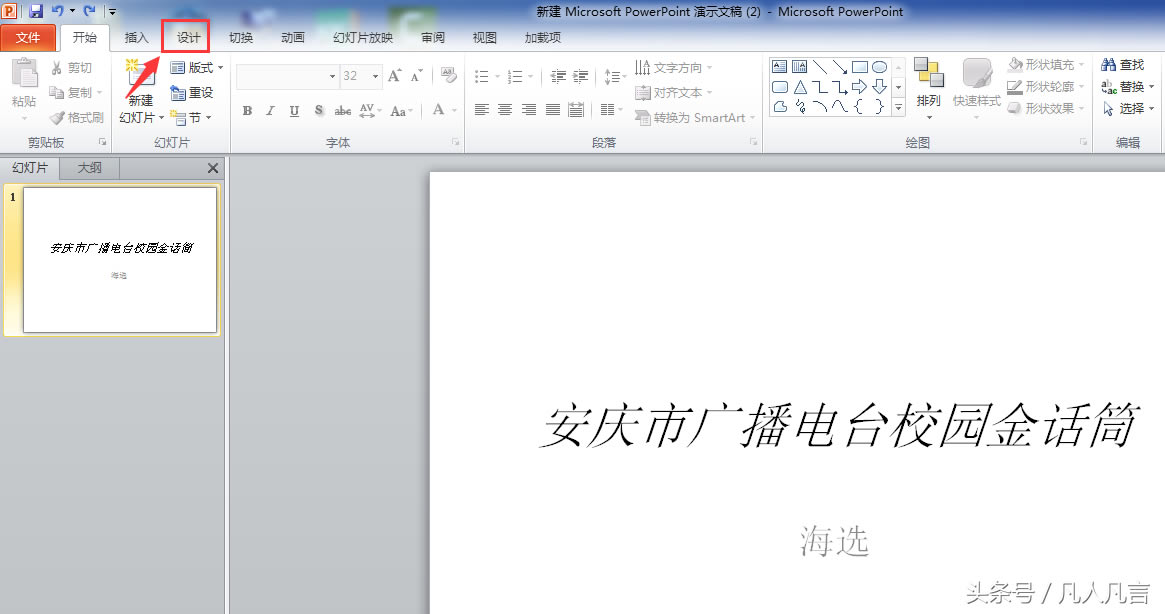
Task: Go to the 幻灯片放映 (Slide Show) tab
Action: [363, 37]
